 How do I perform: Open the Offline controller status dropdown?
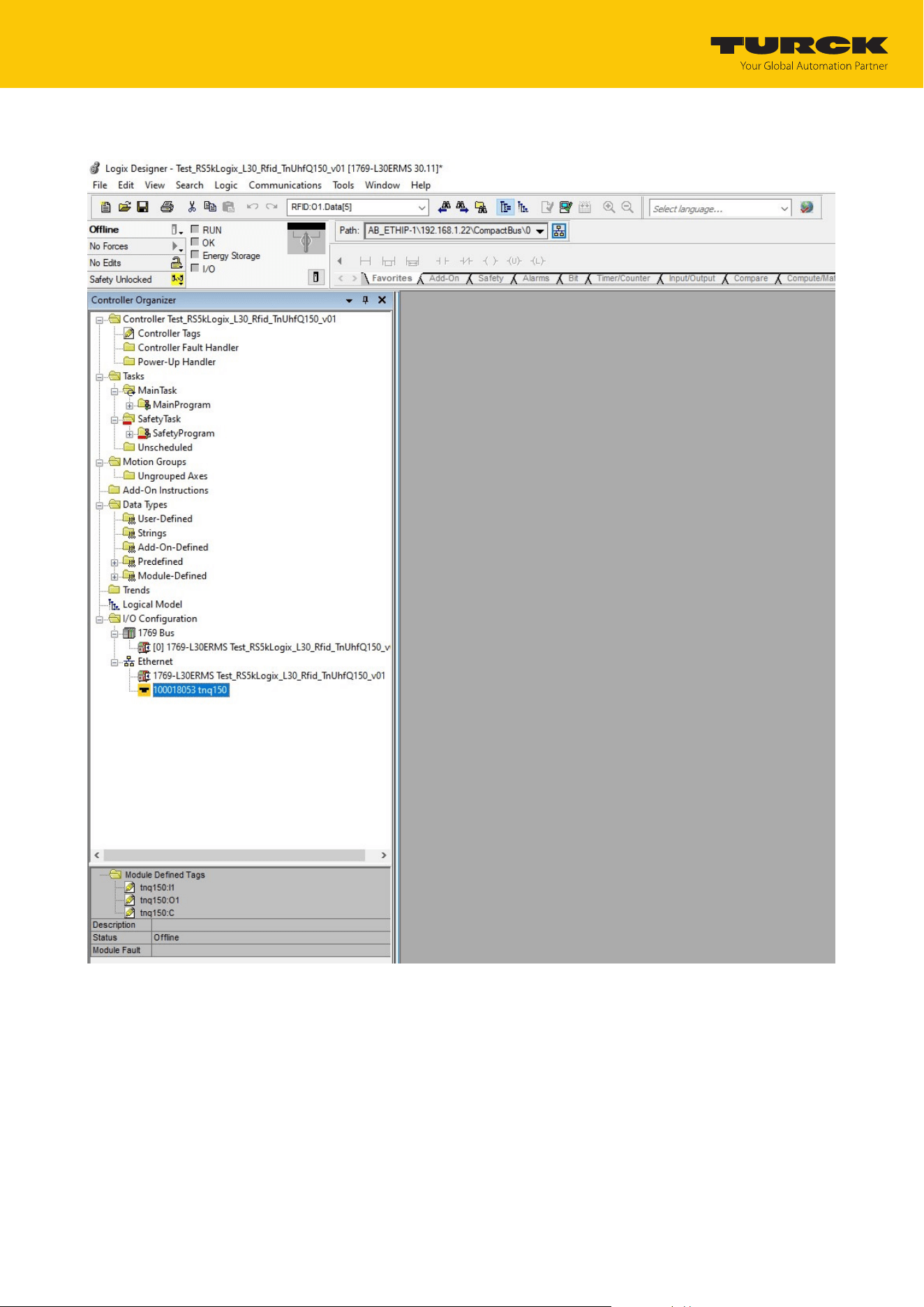click(177, 230)
